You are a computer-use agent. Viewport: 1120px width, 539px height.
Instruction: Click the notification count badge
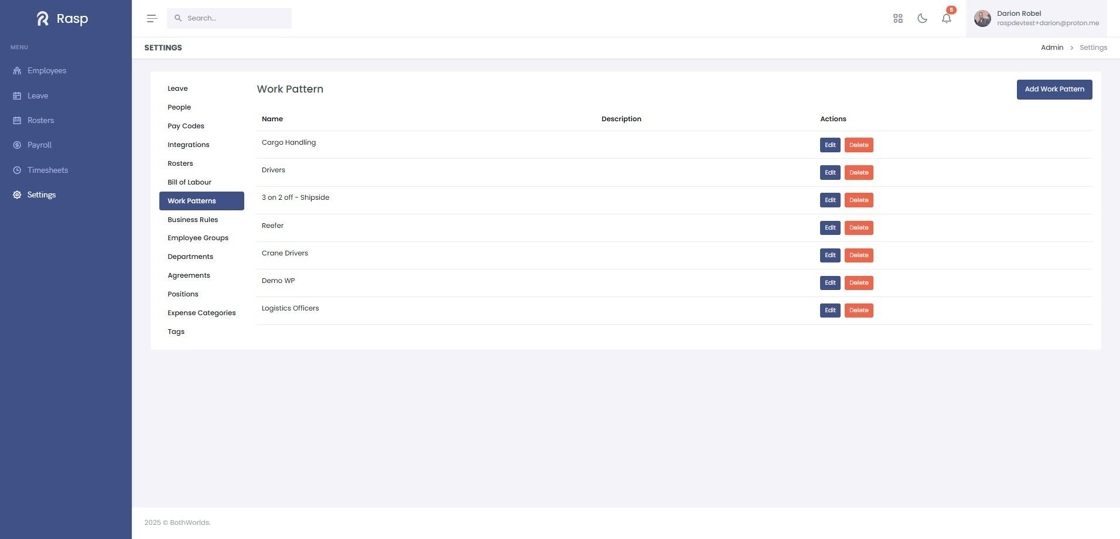click(951, 10)
